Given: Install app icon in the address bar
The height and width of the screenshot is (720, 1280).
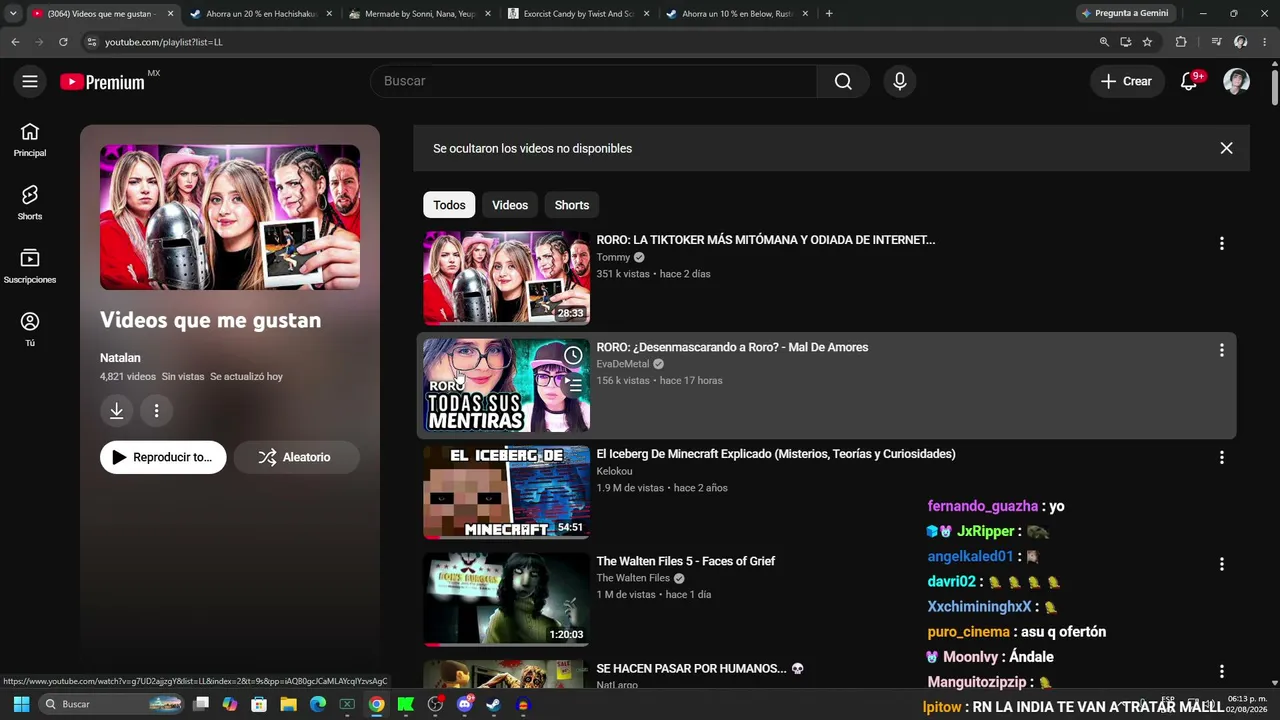Looking at the screenshot, I should [x=1126, y=42].
